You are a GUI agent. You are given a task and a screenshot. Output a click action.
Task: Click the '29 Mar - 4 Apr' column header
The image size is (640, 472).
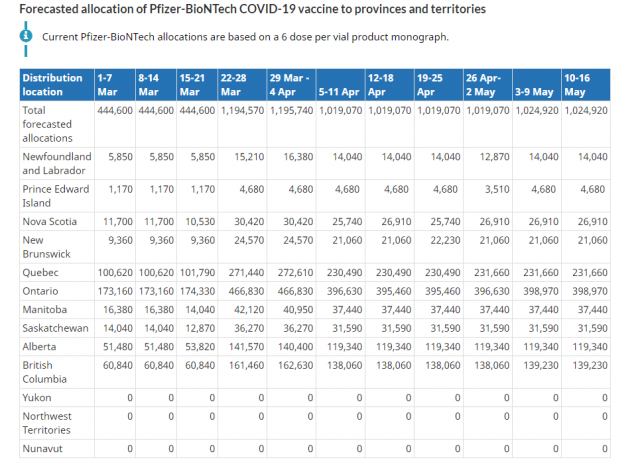291,85
